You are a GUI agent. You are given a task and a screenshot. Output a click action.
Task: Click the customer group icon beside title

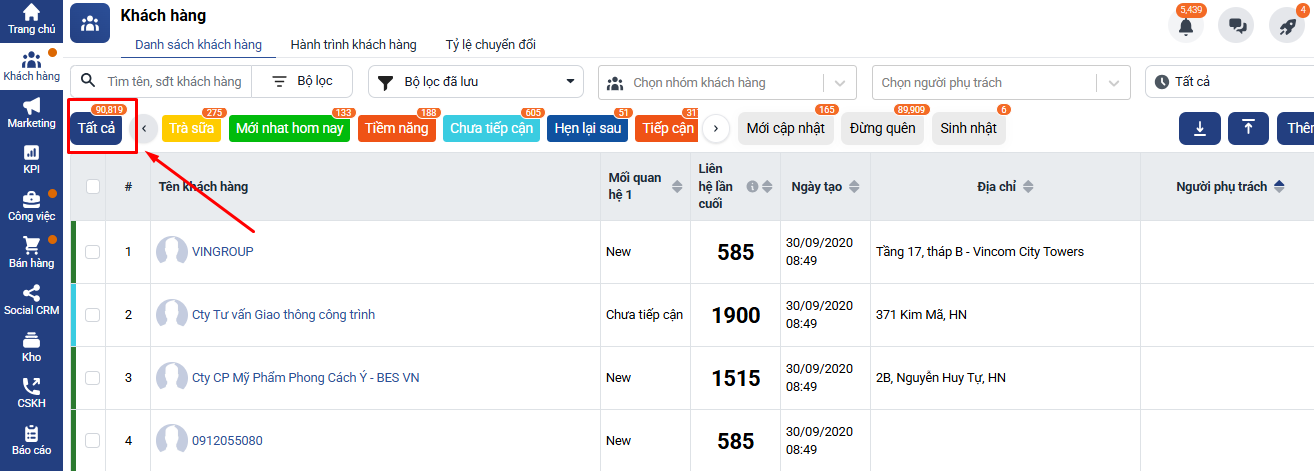coord(90,22)
